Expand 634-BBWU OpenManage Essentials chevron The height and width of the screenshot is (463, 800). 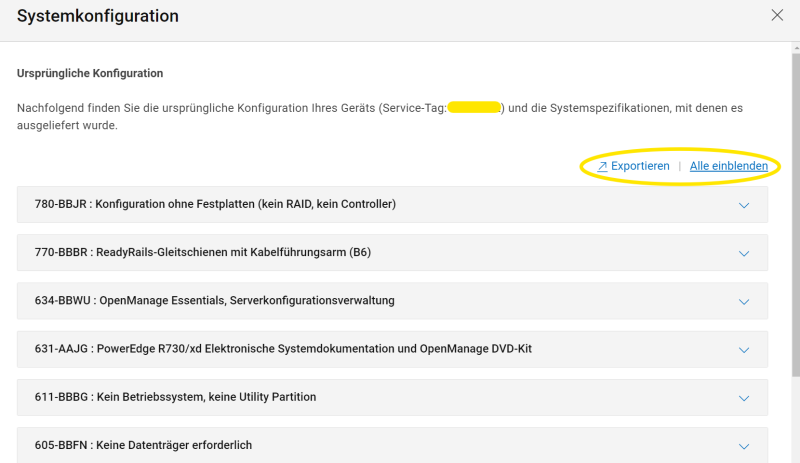tap(744, 302)
